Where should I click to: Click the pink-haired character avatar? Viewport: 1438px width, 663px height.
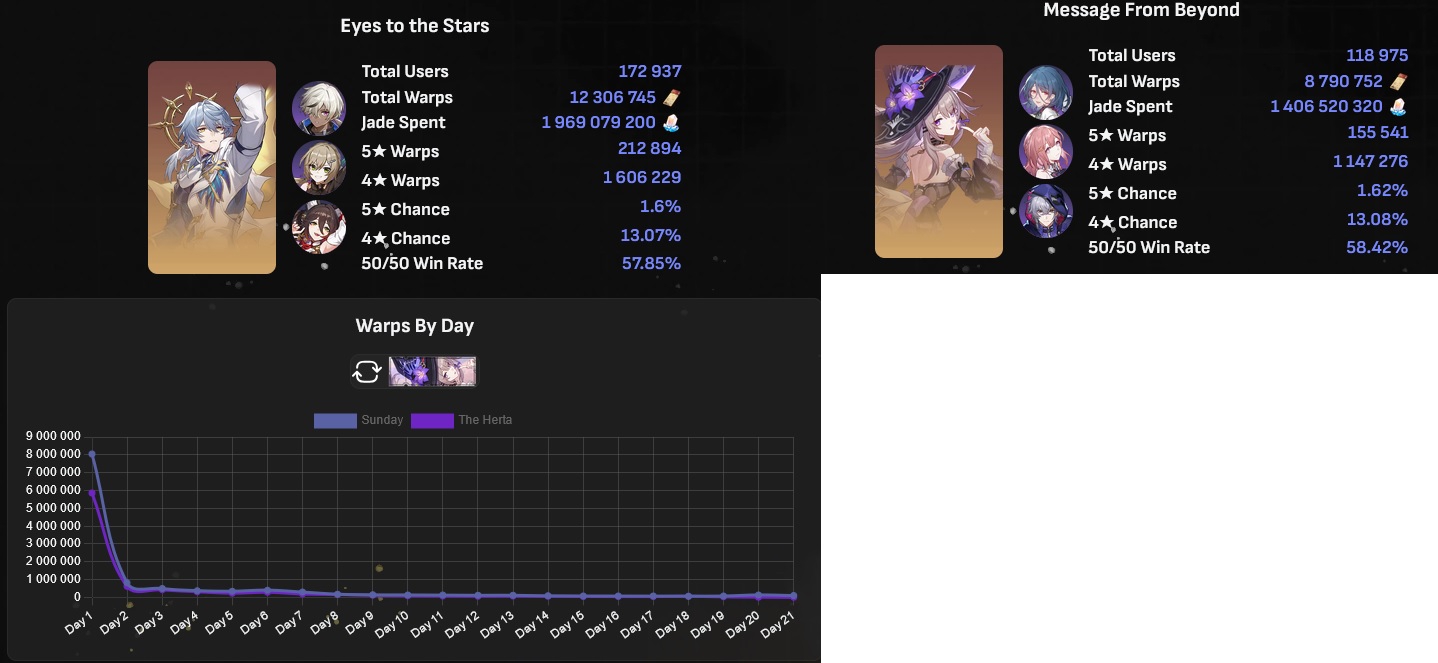tap(1046, 152)
